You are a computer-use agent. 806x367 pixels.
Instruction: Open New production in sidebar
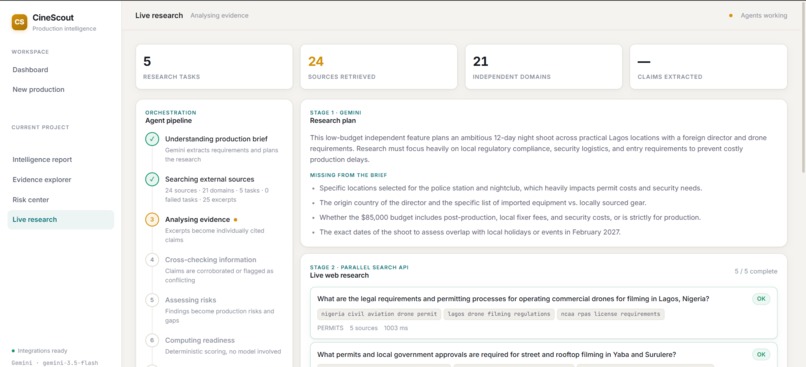[x=61, y=89]
